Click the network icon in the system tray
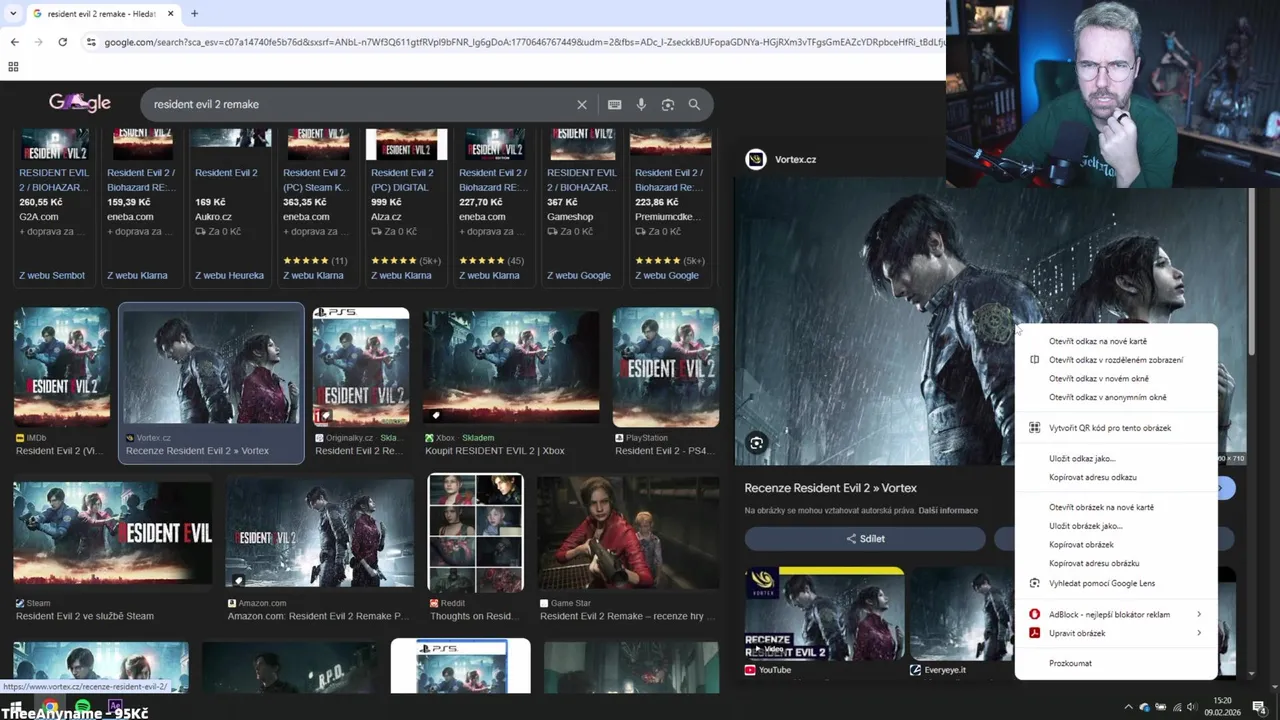 tap(1176, 707)
